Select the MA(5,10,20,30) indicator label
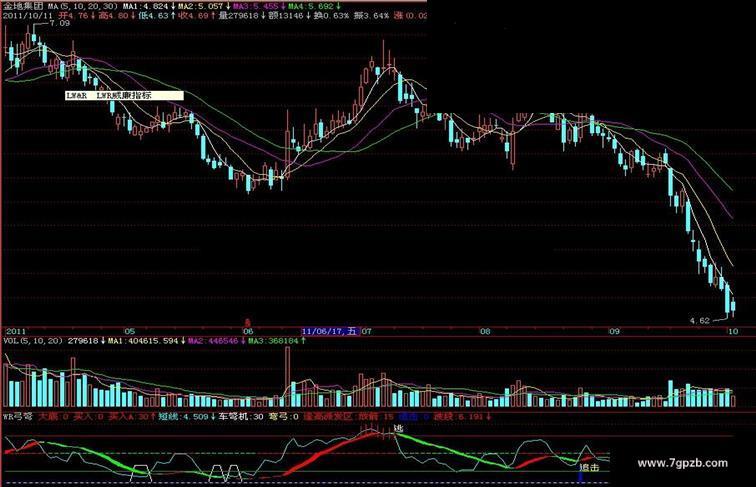 click(x=83, y=6)
